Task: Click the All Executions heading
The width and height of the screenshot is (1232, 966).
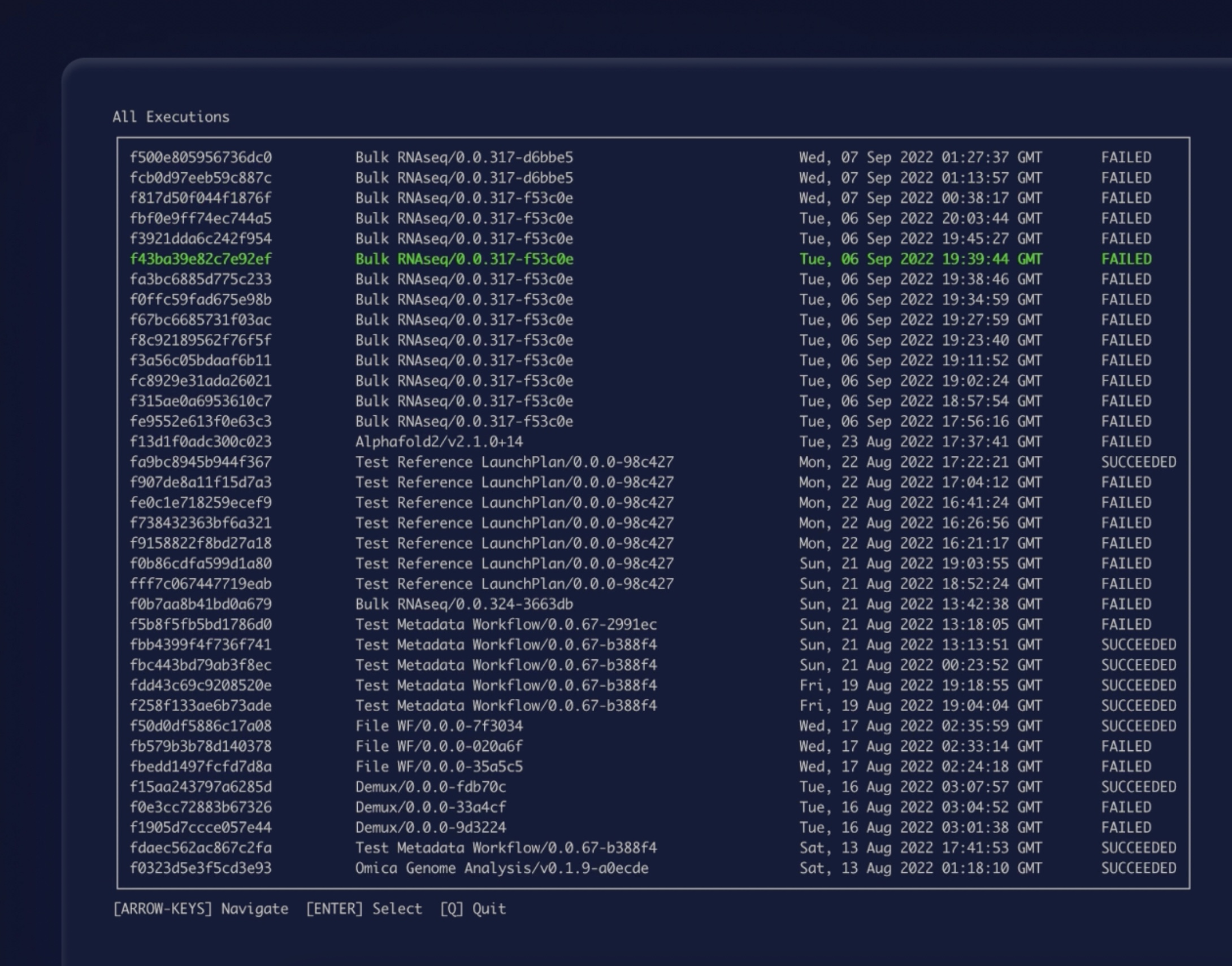Action: [171, 117]
